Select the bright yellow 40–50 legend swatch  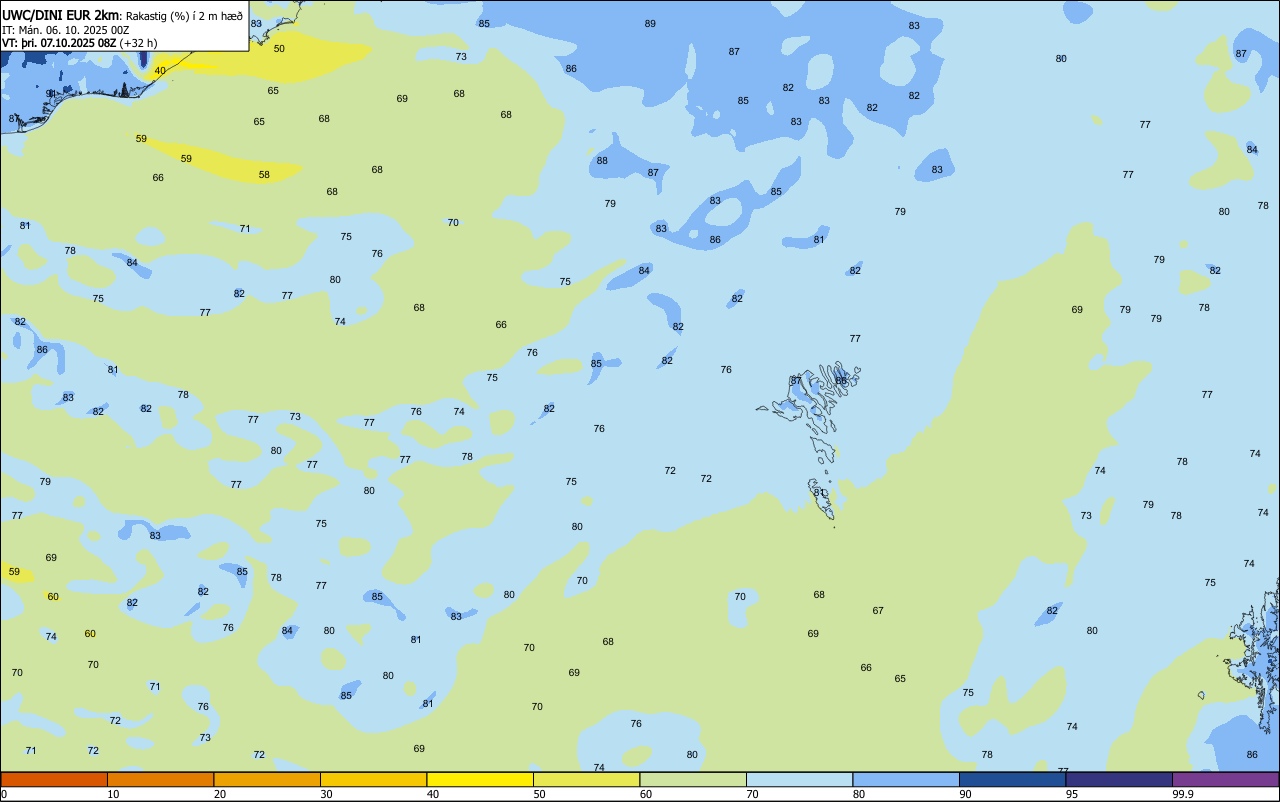[480, 779]
